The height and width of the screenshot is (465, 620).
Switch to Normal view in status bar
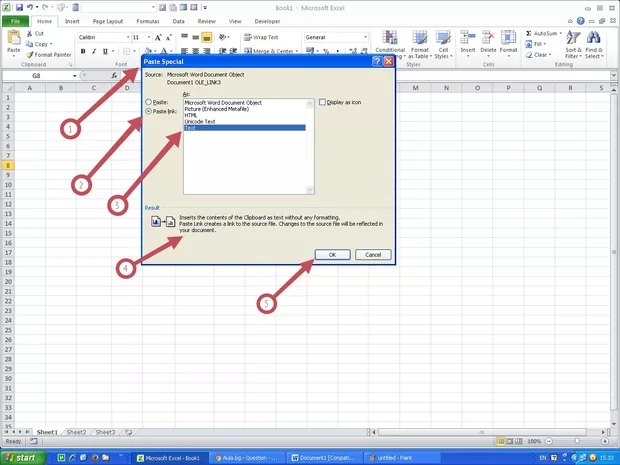pyautogui.click(x=501, y=441)
